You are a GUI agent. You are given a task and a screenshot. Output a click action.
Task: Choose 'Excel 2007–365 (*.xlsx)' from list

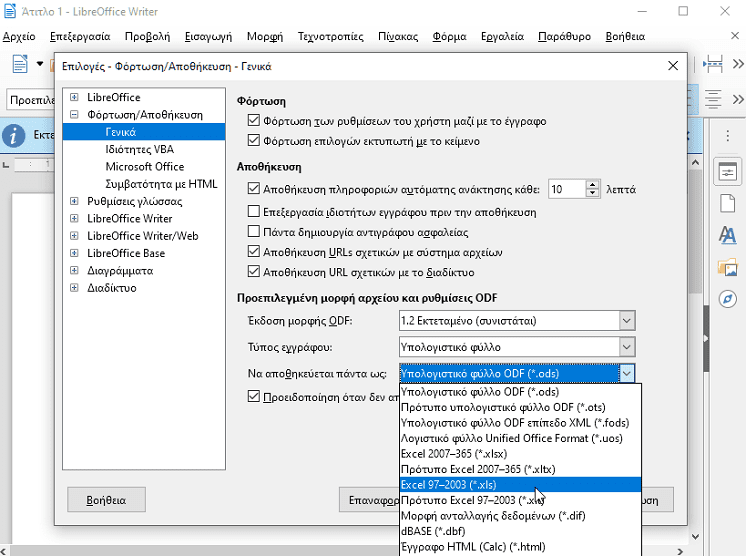[520, 454]
